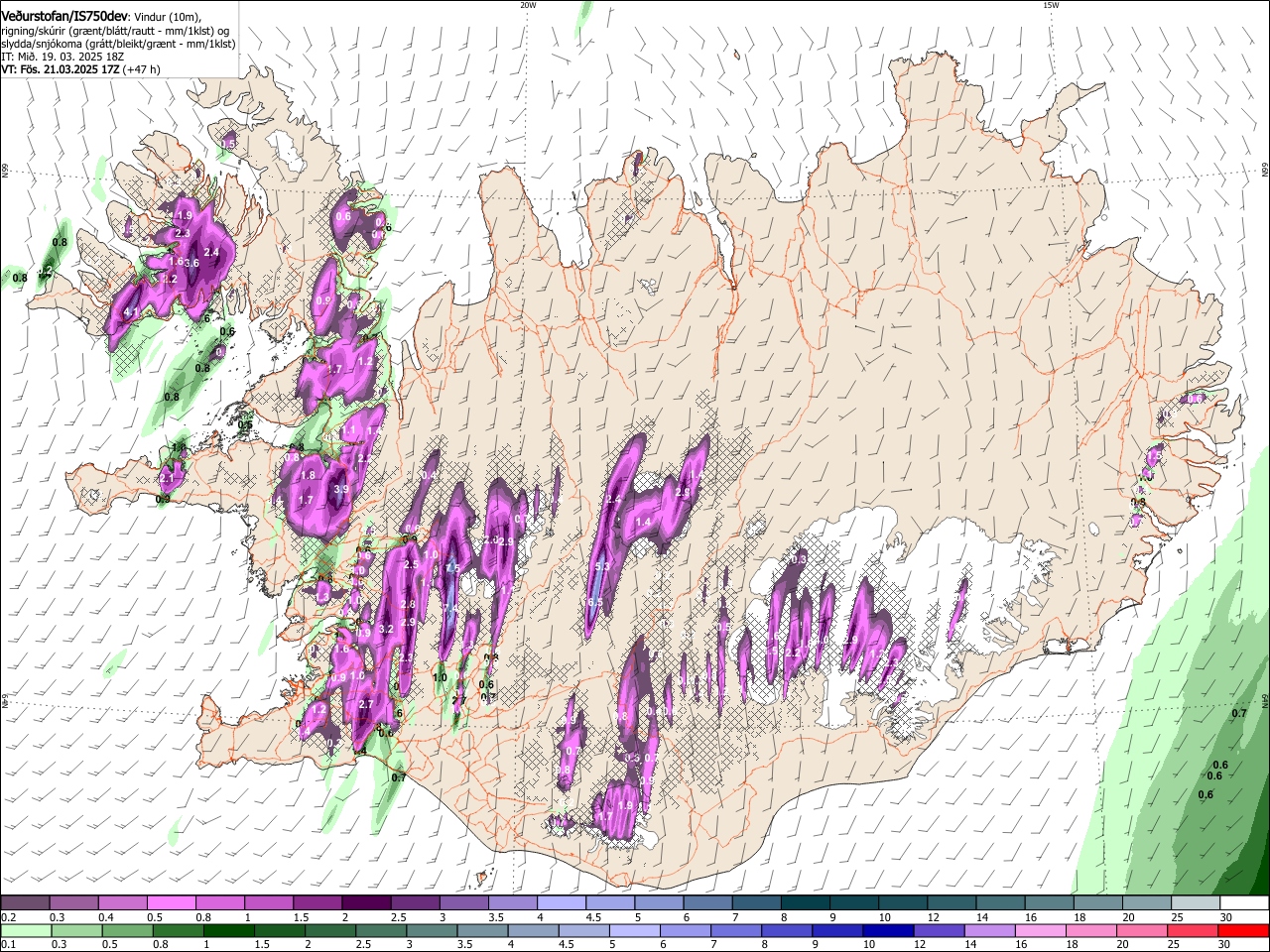
Task: Select snow legend swatch starting at 6
Action: click(707, 903)
